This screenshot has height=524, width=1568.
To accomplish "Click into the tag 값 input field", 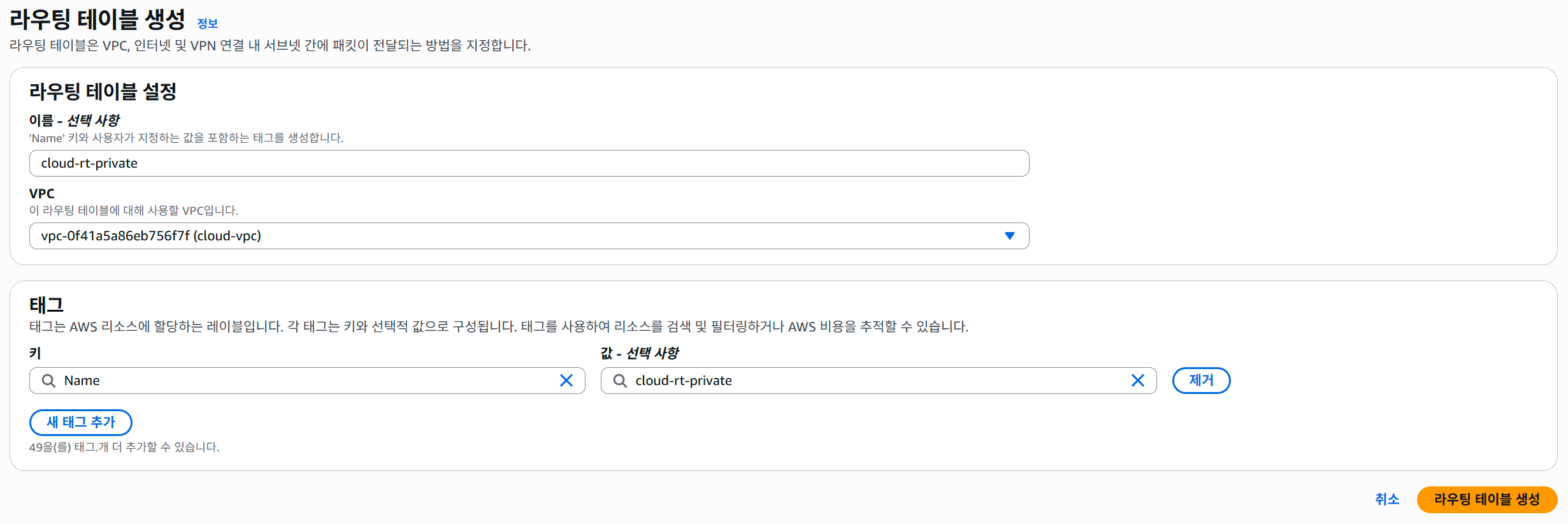I will [879, 381].
